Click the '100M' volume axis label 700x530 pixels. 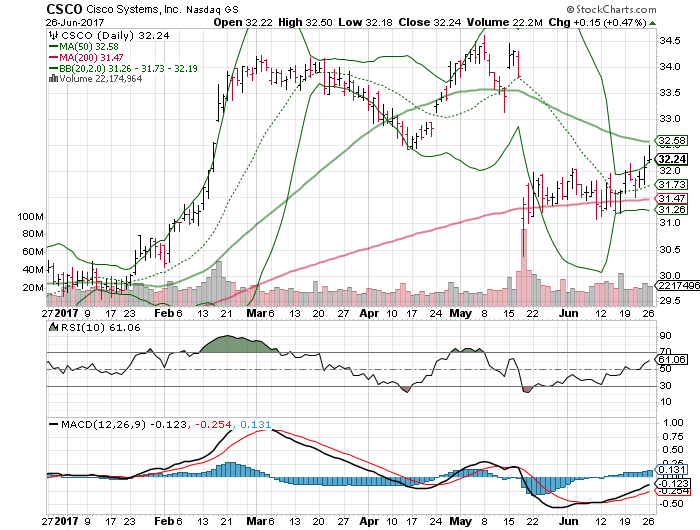30,217
